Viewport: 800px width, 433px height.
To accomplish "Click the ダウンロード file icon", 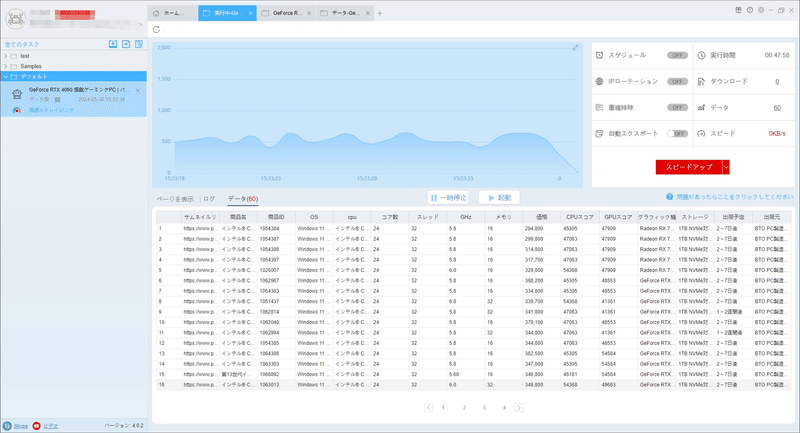I will 702,82.
